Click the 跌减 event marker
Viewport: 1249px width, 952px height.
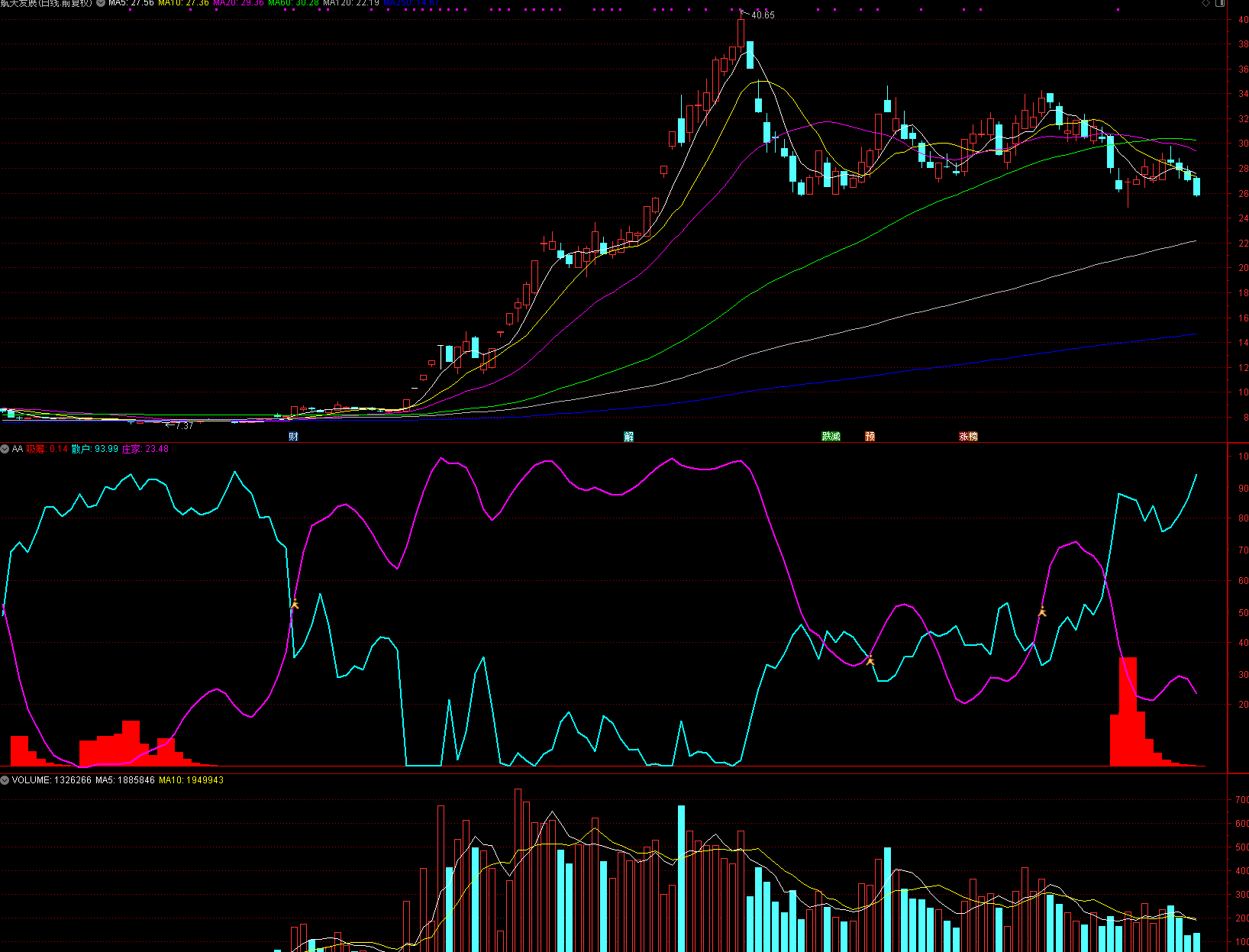[831, 437]
